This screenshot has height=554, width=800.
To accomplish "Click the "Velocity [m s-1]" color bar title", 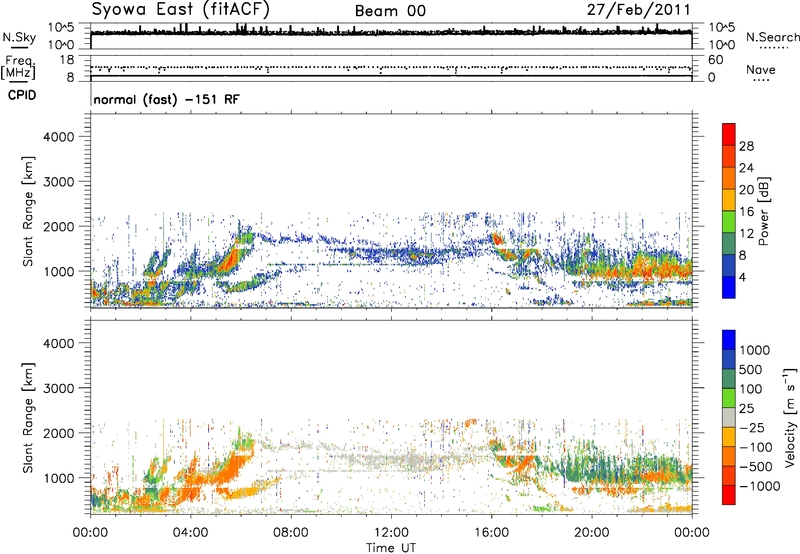I will point(790,417).
